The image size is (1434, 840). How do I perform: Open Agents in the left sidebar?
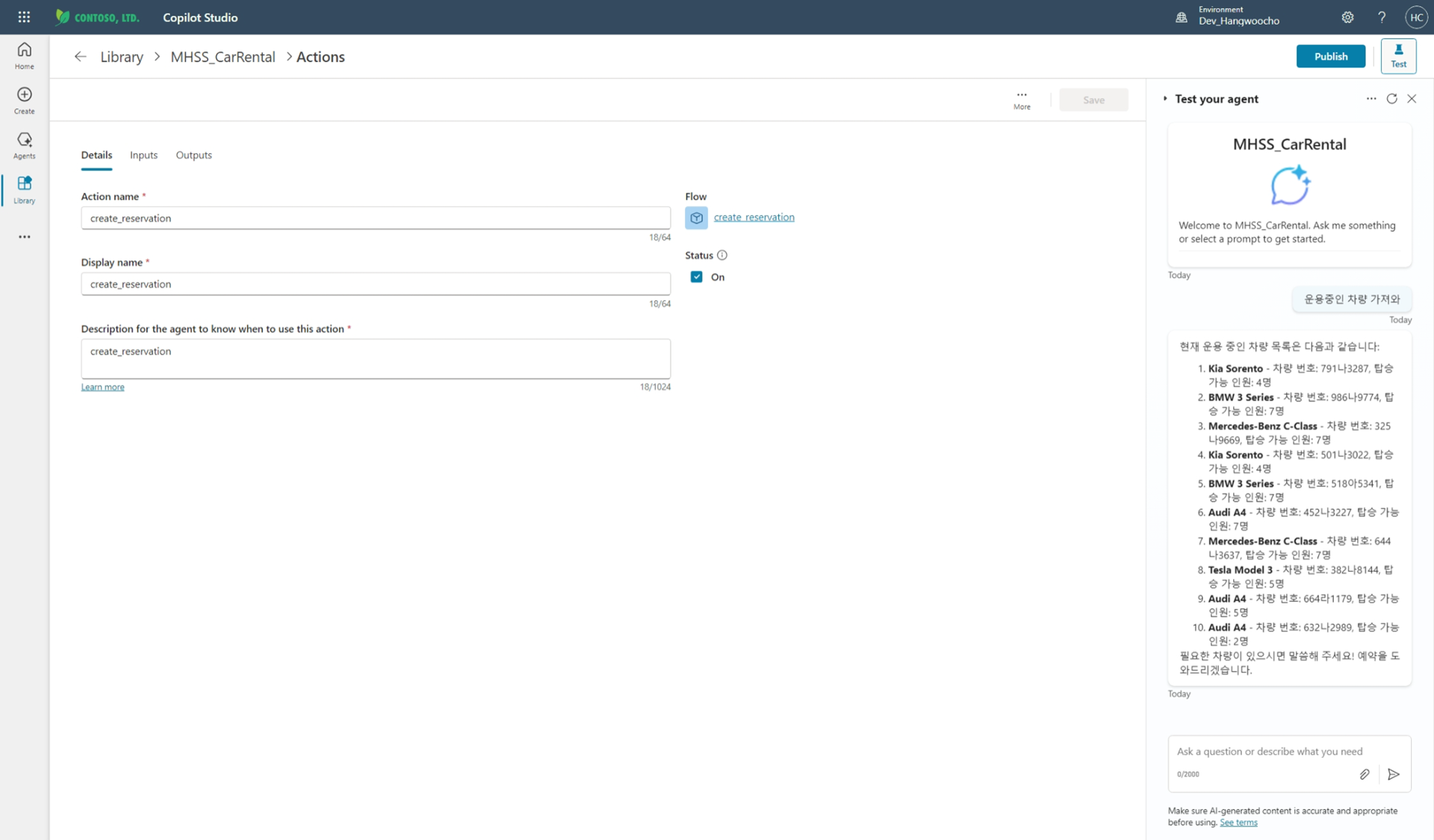pos(24,146)
